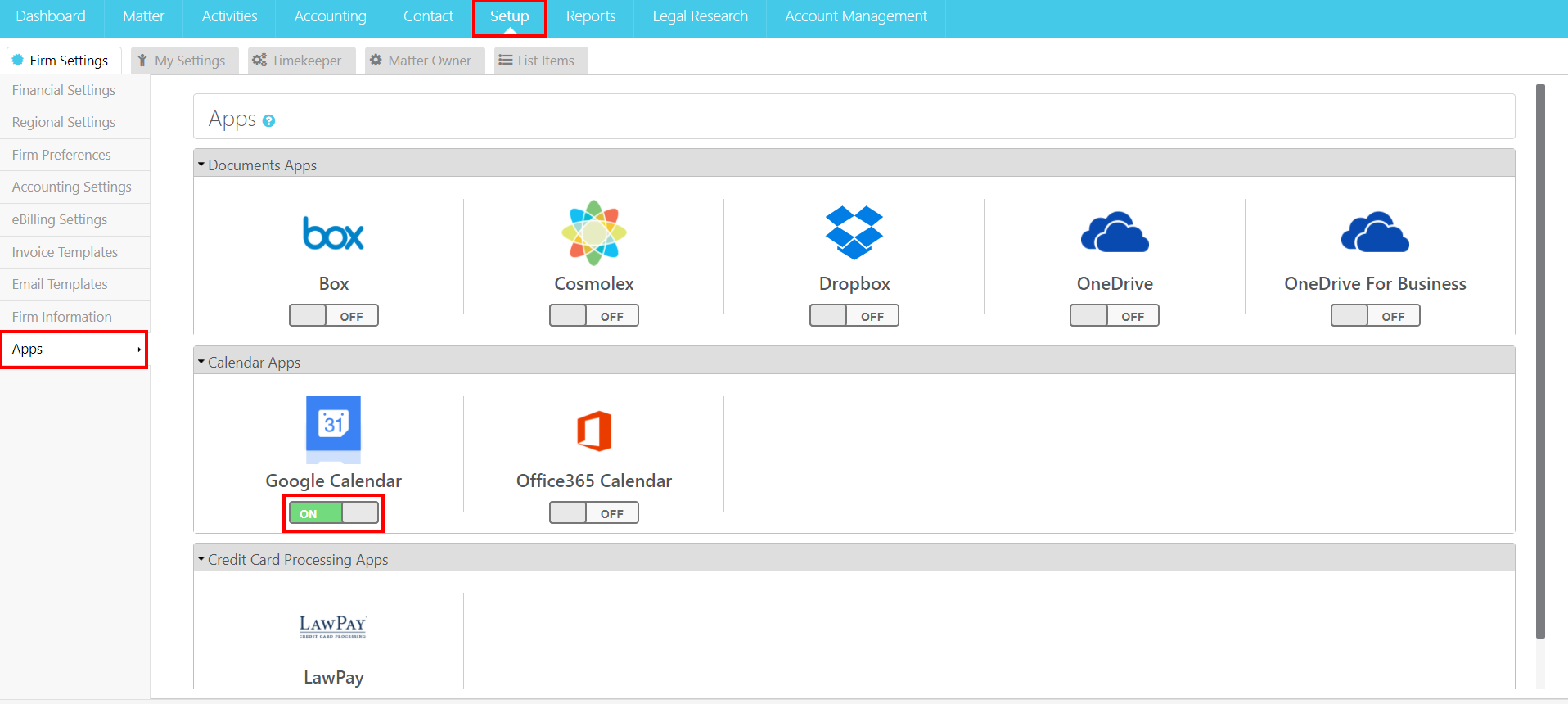Switch to the My Settings tab
Screen dimensions: 1568x704
click(x=185, y=61)
